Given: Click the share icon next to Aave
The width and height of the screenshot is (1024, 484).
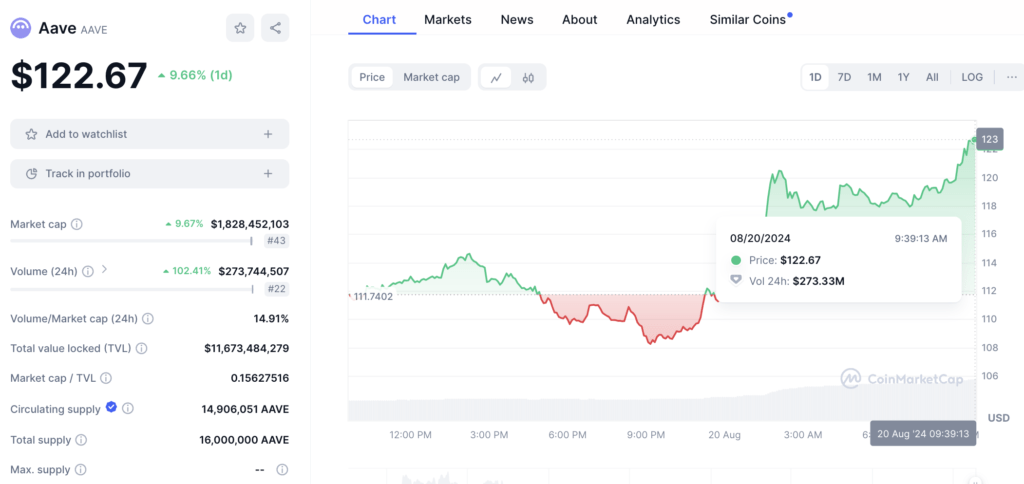Looking at the screenshot, I should pyautogui.click(x=275, y=28).
